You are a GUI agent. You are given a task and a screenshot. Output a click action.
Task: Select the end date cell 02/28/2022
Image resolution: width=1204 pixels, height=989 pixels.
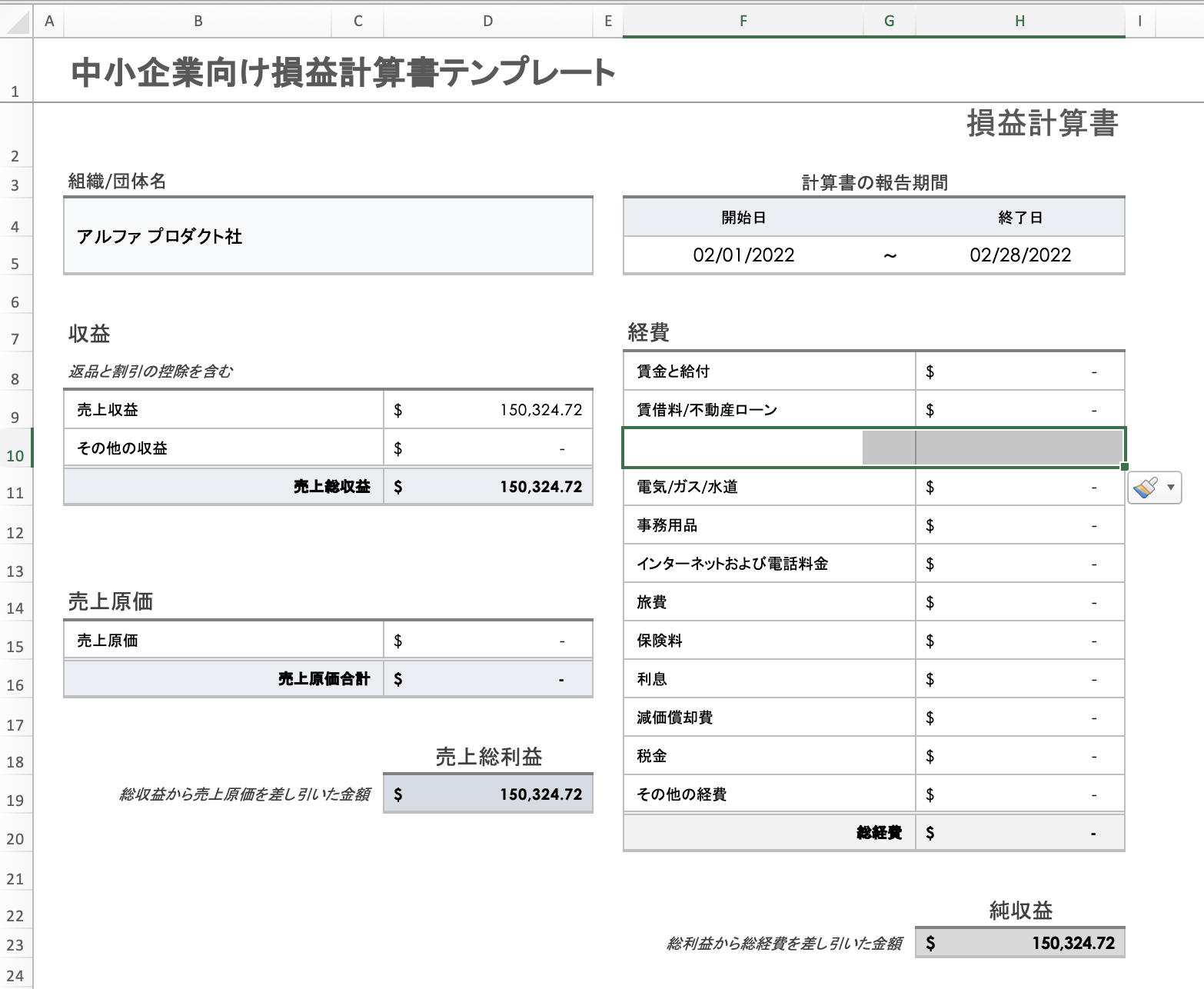tap(1020, 255)
